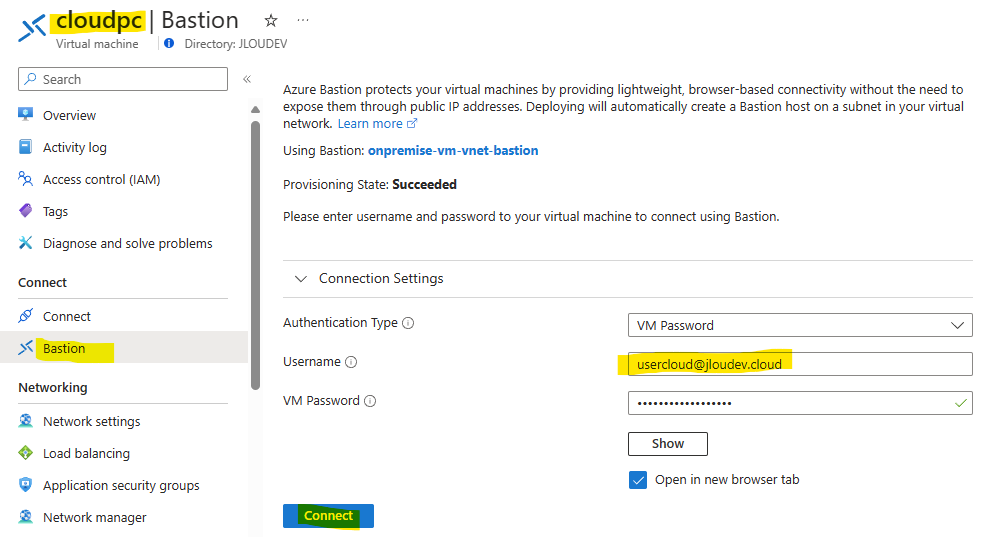The width and height of the screenshot is (996, 537).
Task: Click the sidebar Search field
Action: pyautogui.click(x=123, y=79)
